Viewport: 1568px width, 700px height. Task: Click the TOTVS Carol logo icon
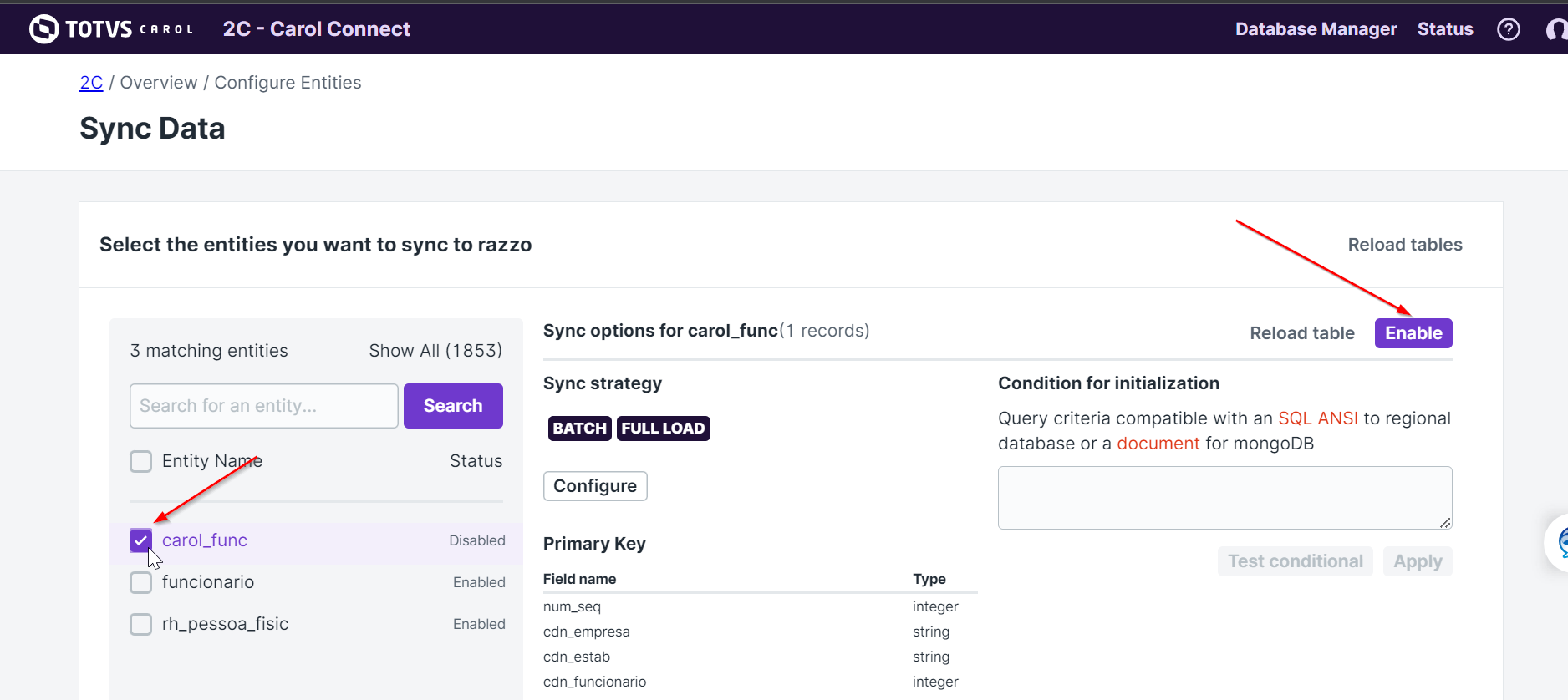pyautogui.click(x=44, y=29)
